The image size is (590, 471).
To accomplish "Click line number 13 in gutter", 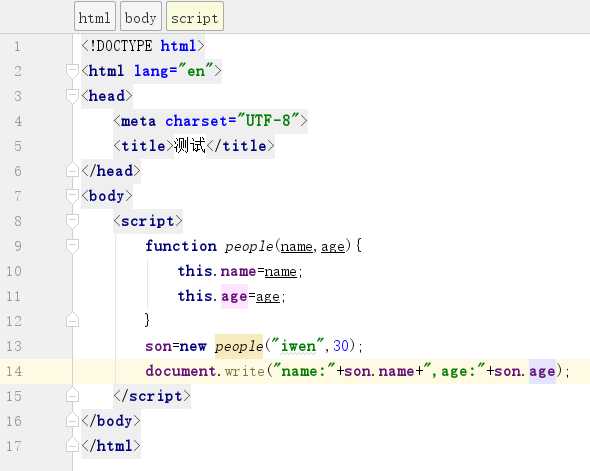I will (x=14, y=346).
